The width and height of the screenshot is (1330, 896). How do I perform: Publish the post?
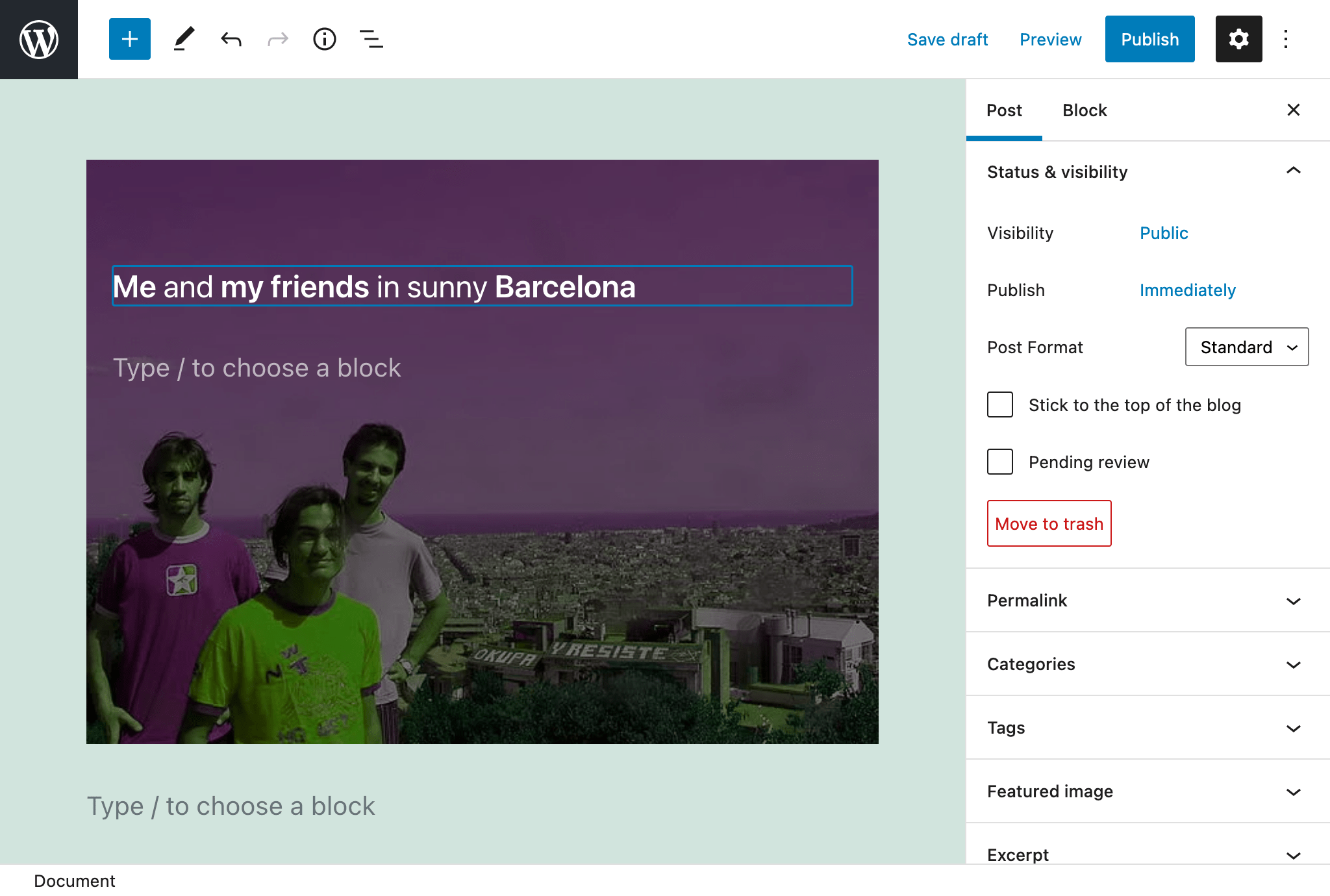click(x=1149, y=39)
